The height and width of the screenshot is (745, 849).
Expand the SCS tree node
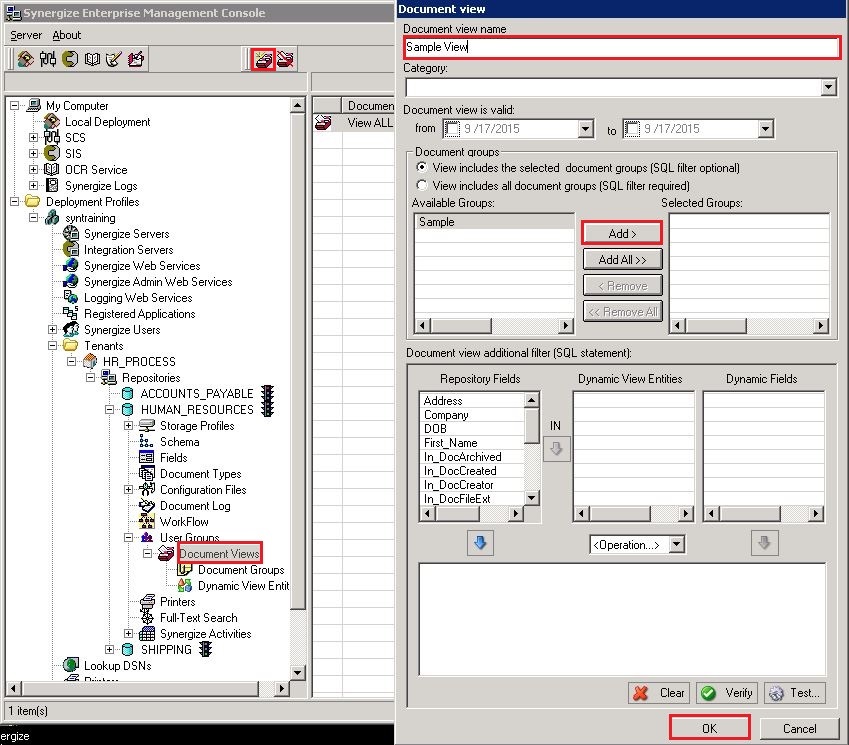click(34, 138)
